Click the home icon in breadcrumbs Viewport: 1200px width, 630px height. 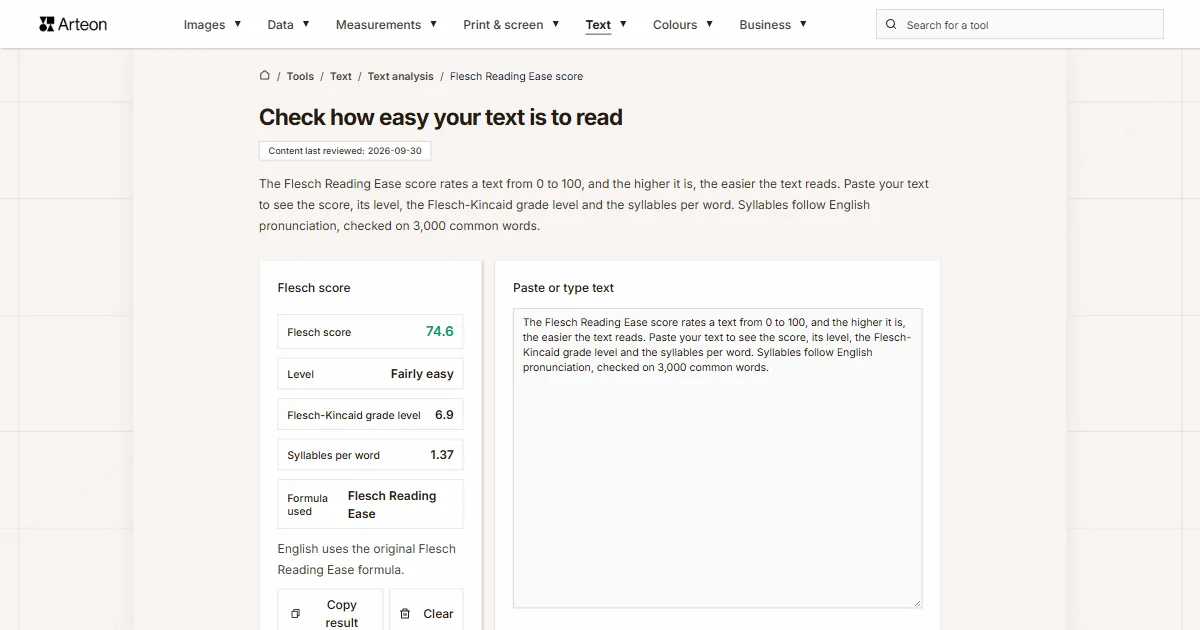coord(265,75)
